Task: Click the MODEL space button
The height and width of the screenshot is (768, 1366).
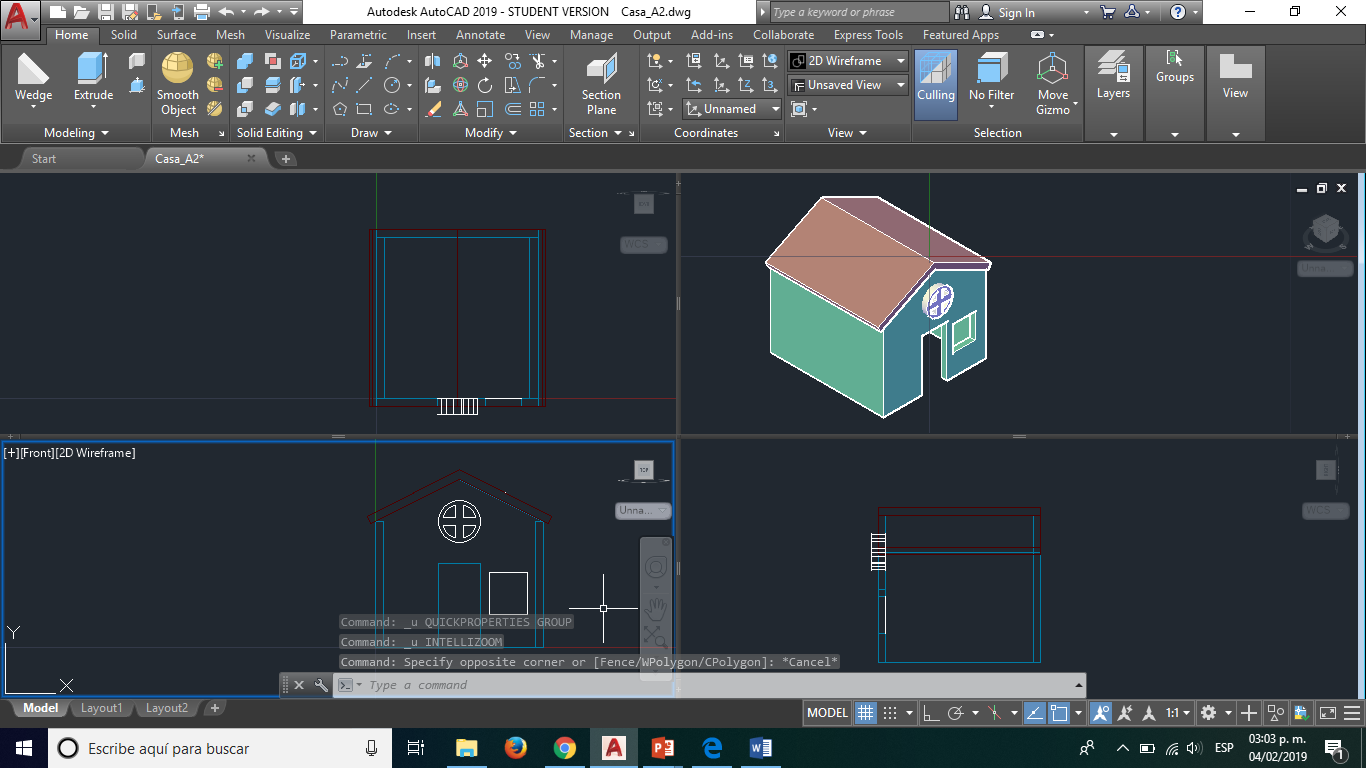Action: 827,713
